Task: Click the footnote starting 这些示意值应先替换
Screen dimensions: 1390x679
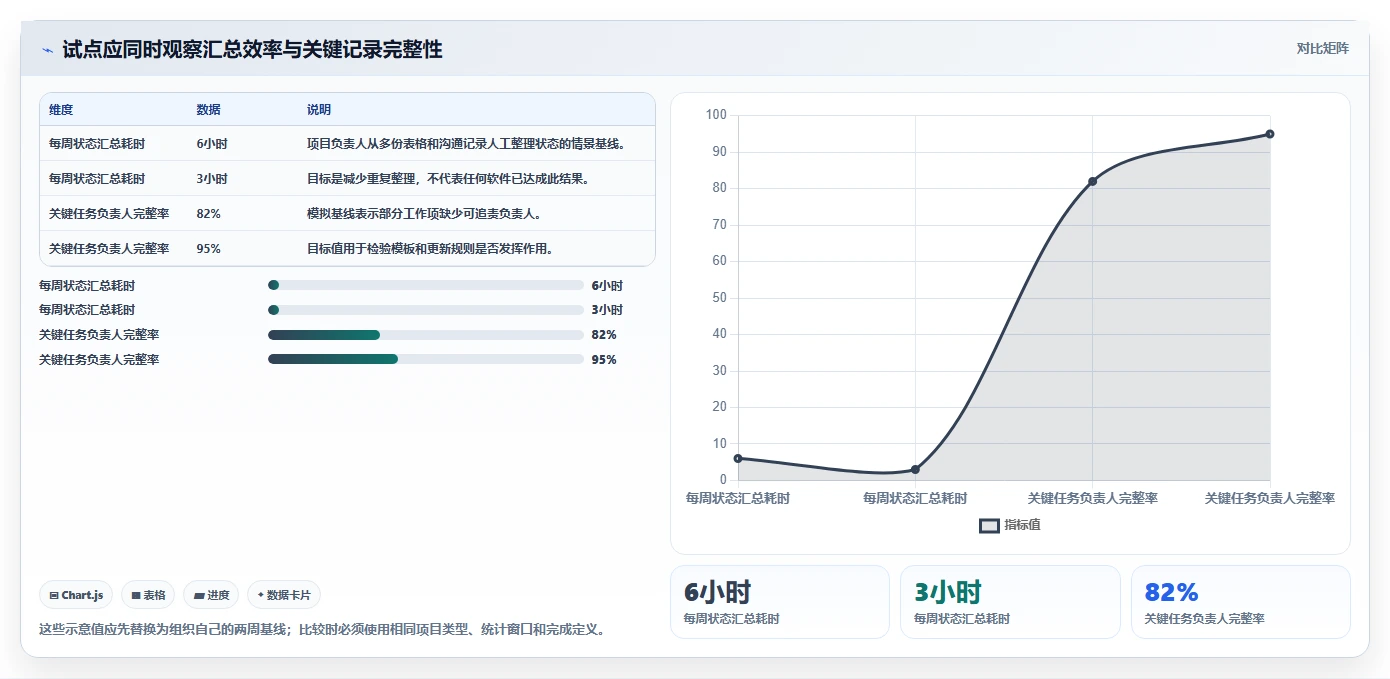Action: [321, 630]
